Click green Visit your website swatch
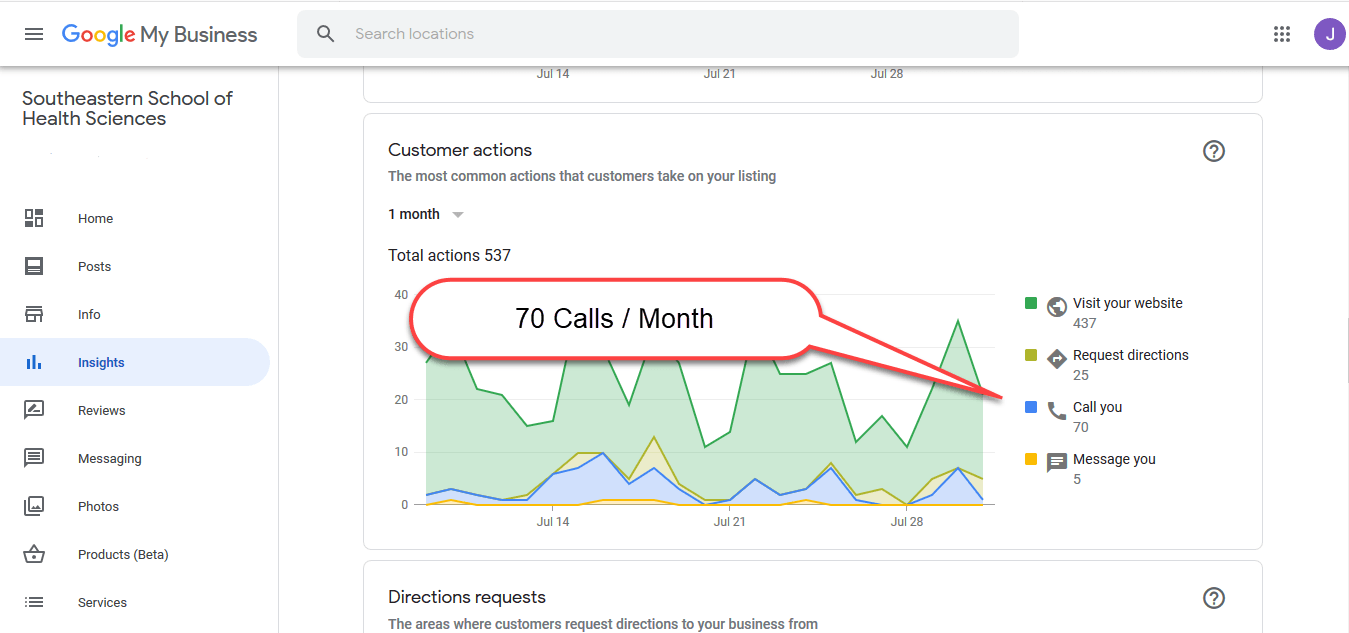The image size is (1349, 633). click(x=1031, y=303)
